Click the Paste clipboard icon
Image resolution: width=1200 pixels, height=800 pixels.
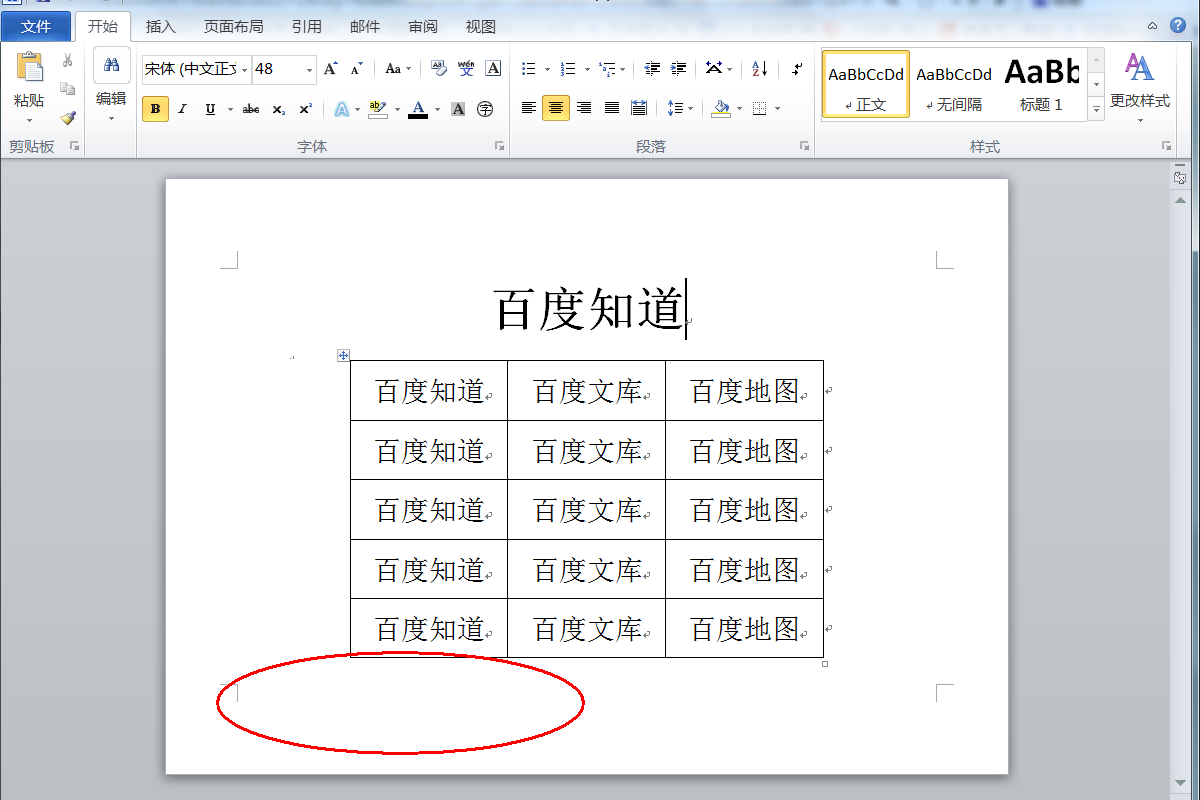30,68
